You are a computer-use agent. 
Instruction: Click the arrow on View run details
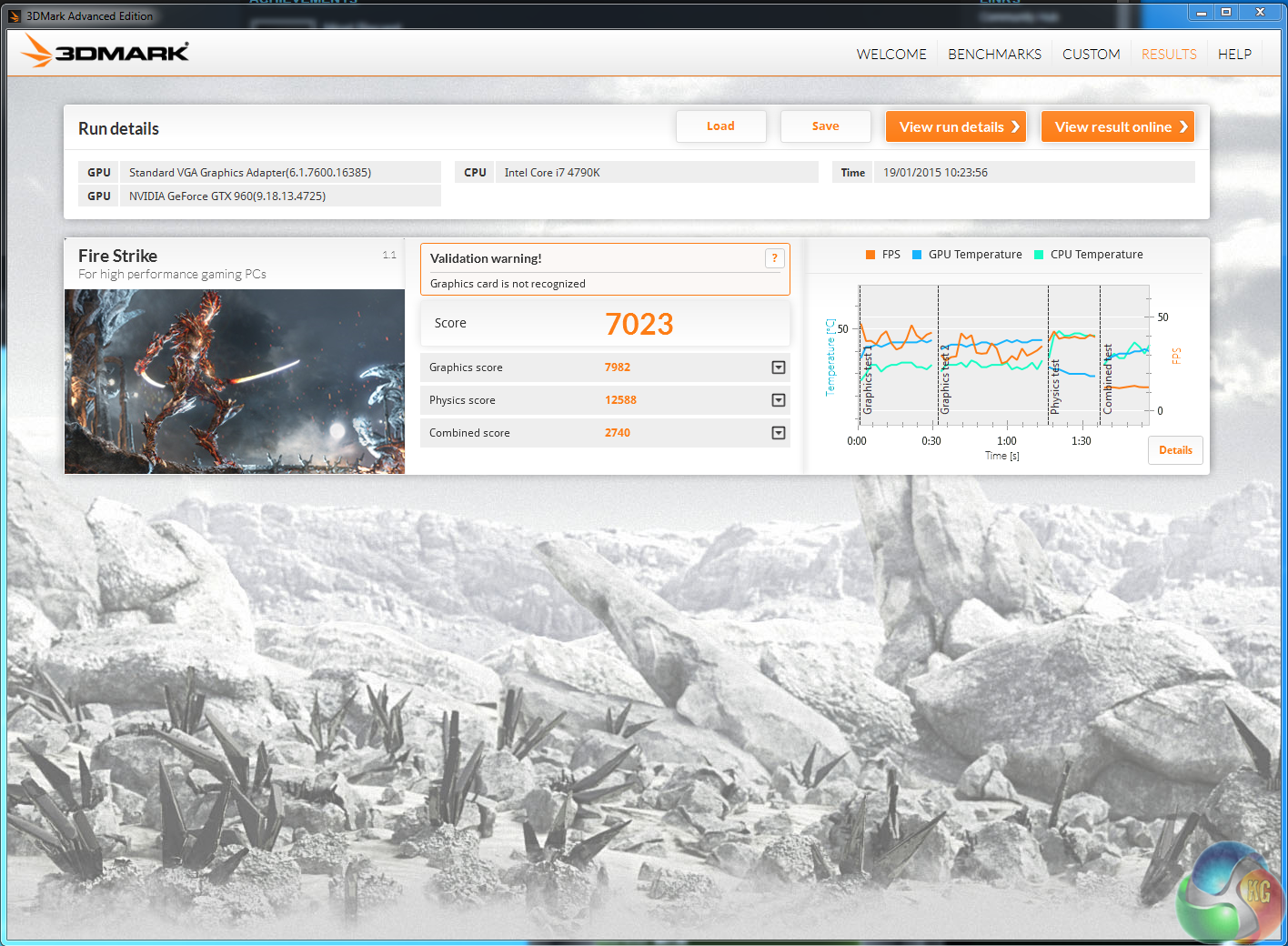tap(1015, 127)
